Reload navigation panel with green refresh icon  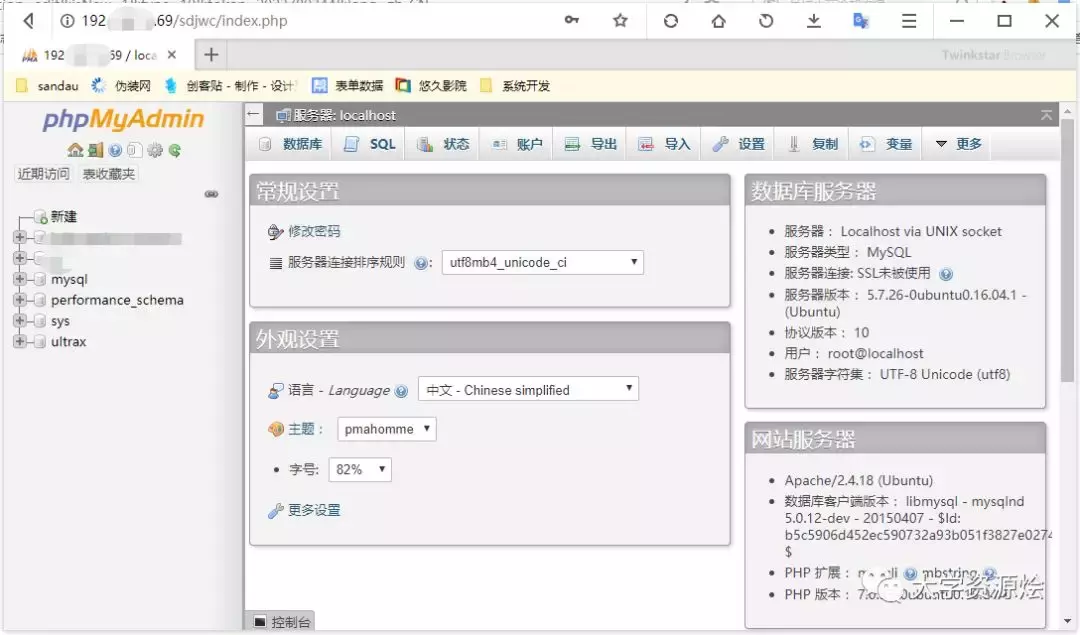tap(174, 150)
